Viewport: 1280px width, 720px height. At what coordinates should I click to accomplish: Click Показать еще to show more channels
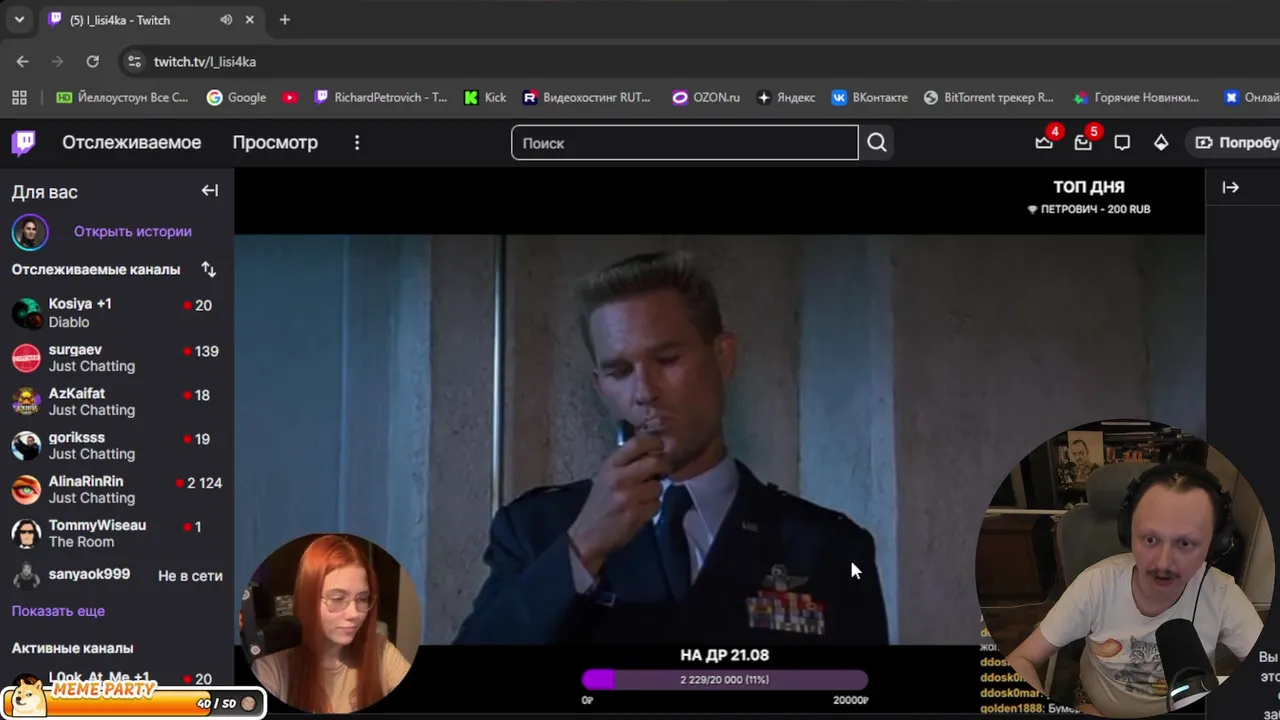(x=58, y=611)
